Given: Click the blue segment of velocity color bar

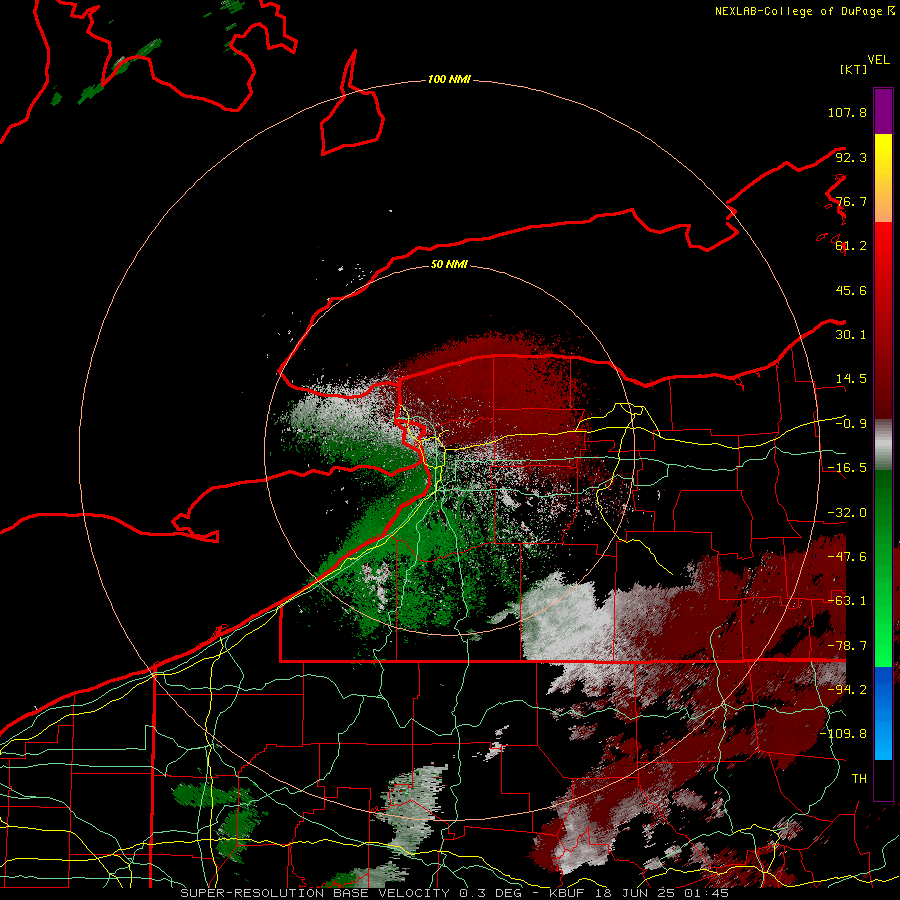Looking at the screenshot, I should tap(883, 713).
